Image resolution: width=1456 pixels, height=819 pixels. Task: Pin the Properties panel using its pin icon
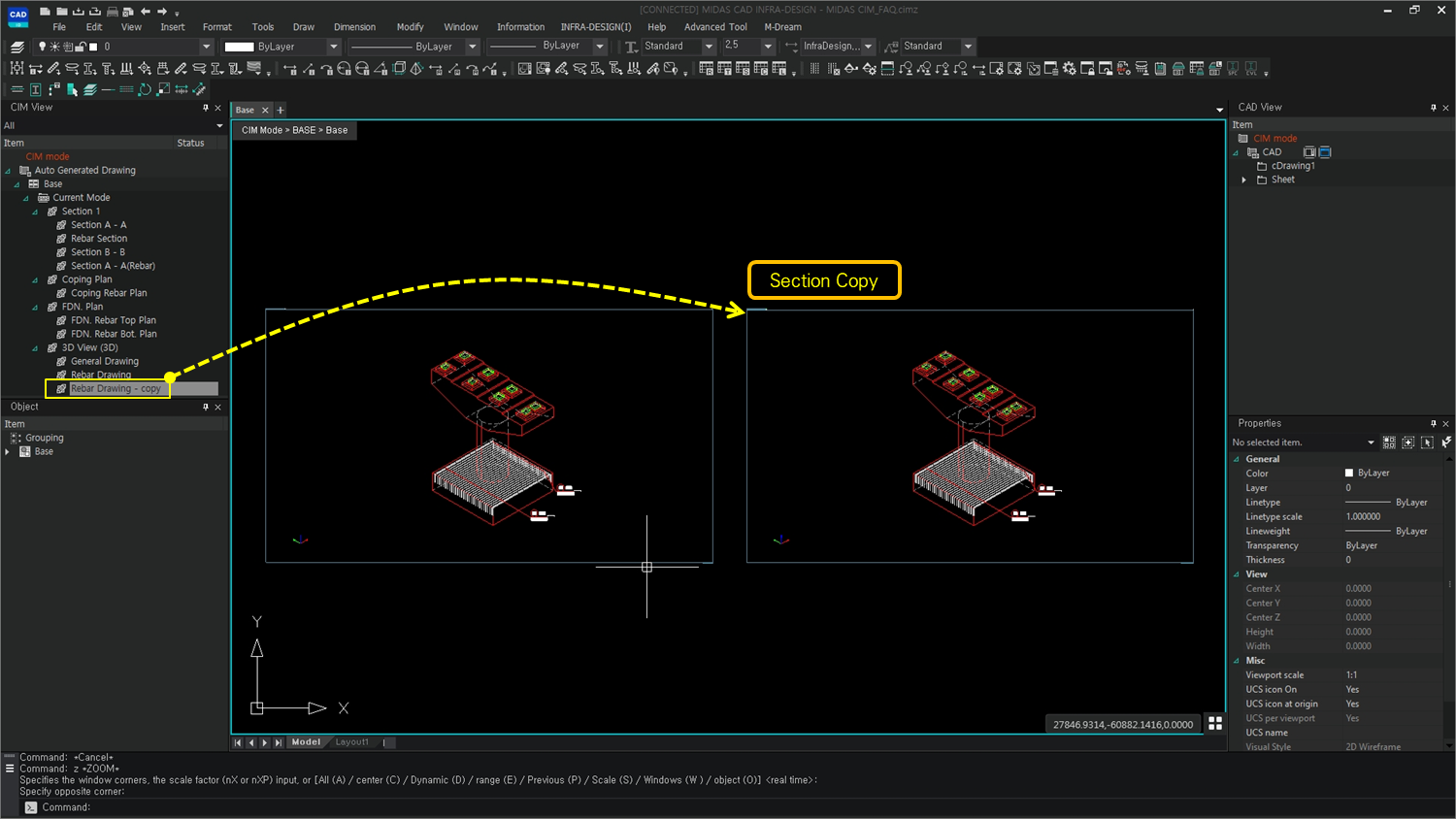1434,423
